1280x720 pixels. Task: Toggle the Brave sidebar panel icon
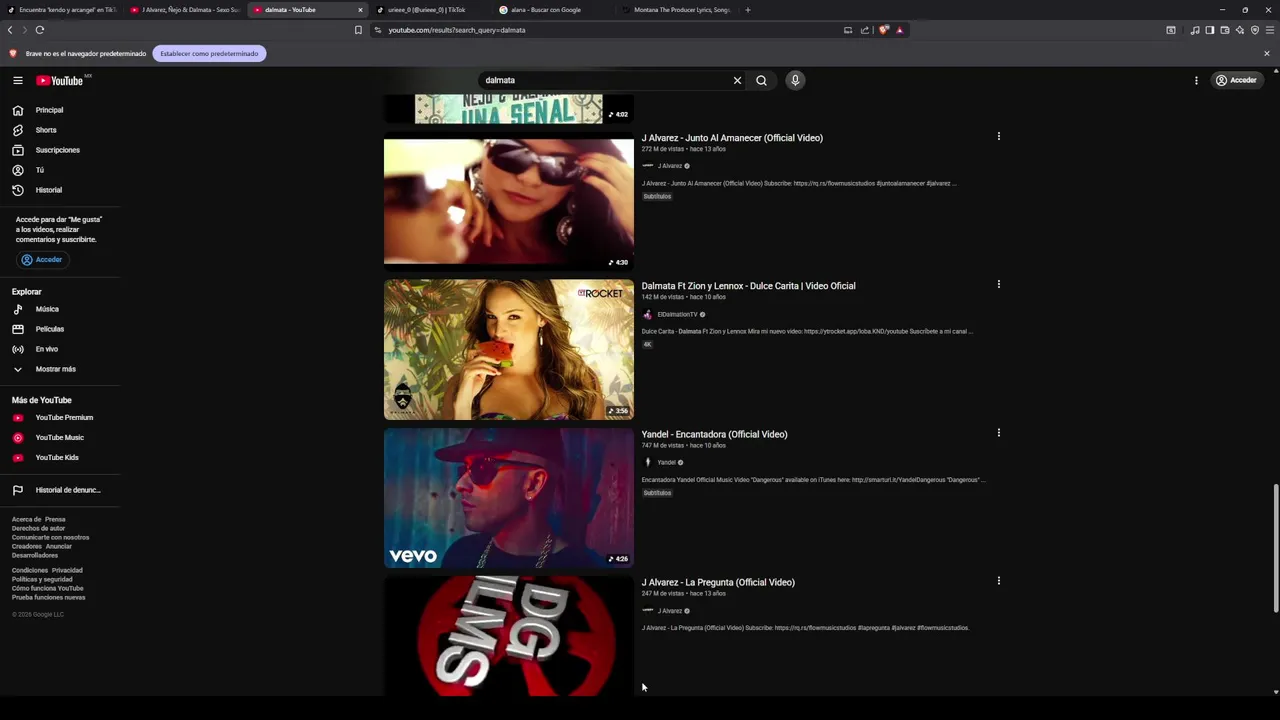click(1210, 30)
